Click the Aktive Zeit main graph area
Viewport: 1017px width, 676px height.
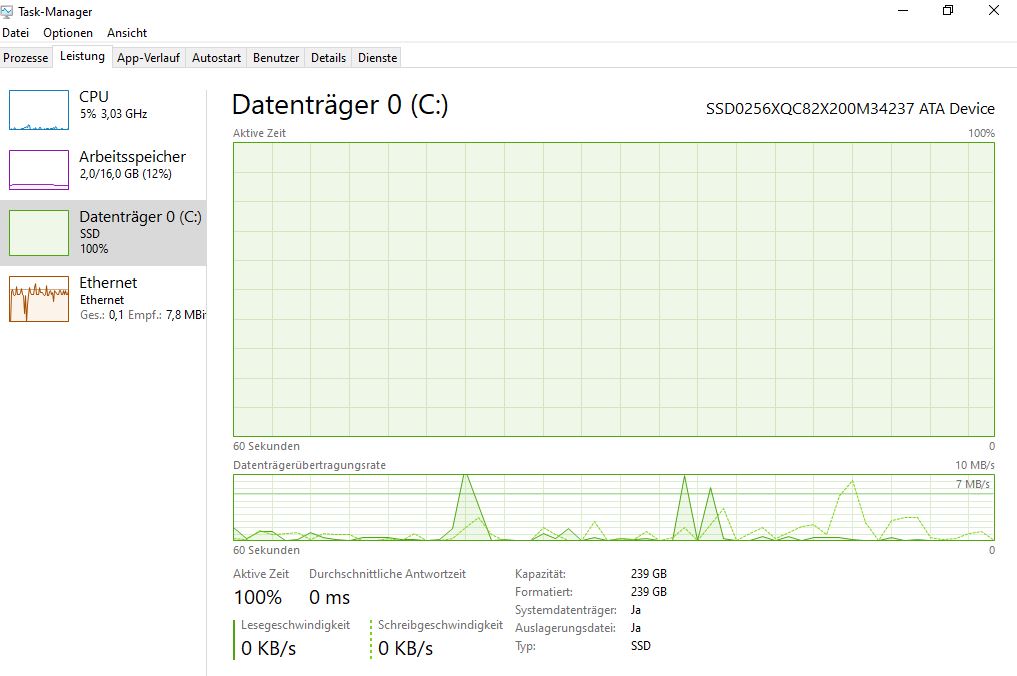click(x=613, y=289)
